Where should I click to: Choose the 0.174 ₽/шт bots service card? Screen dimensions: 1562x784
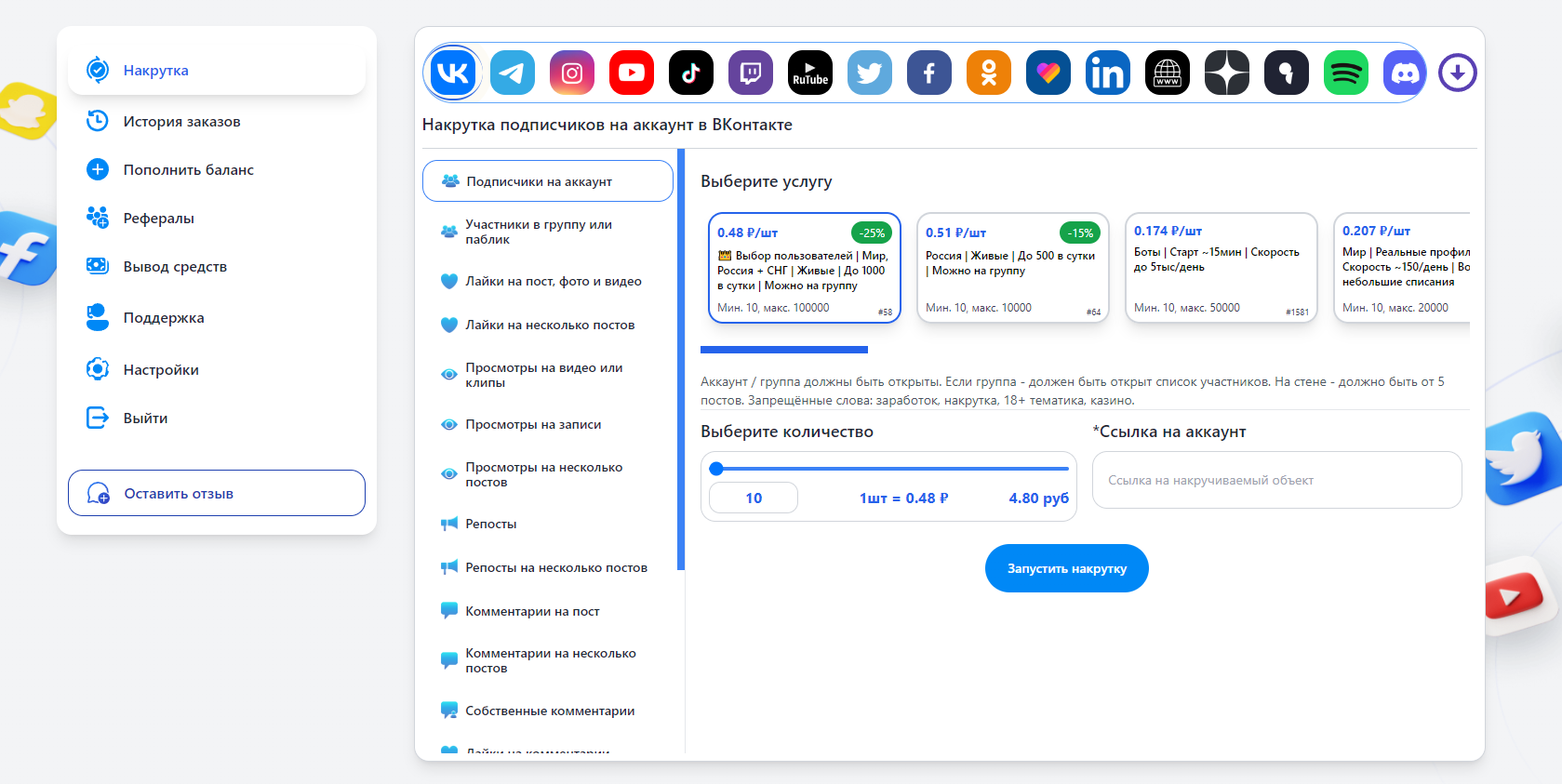coord(1222,268)
